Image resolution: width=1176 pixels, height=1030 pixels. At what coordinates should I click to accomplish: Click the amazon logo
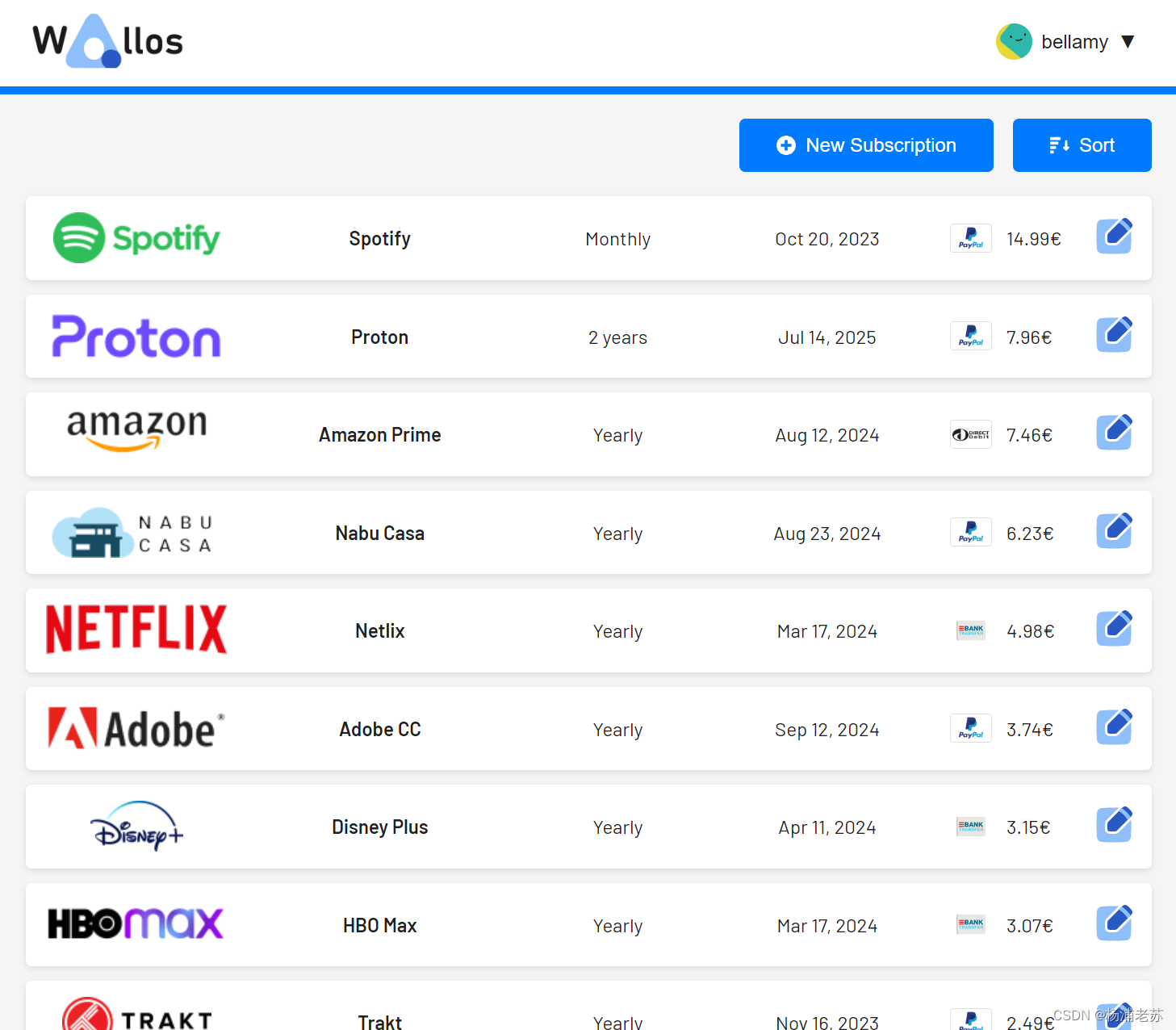point(136,429)
